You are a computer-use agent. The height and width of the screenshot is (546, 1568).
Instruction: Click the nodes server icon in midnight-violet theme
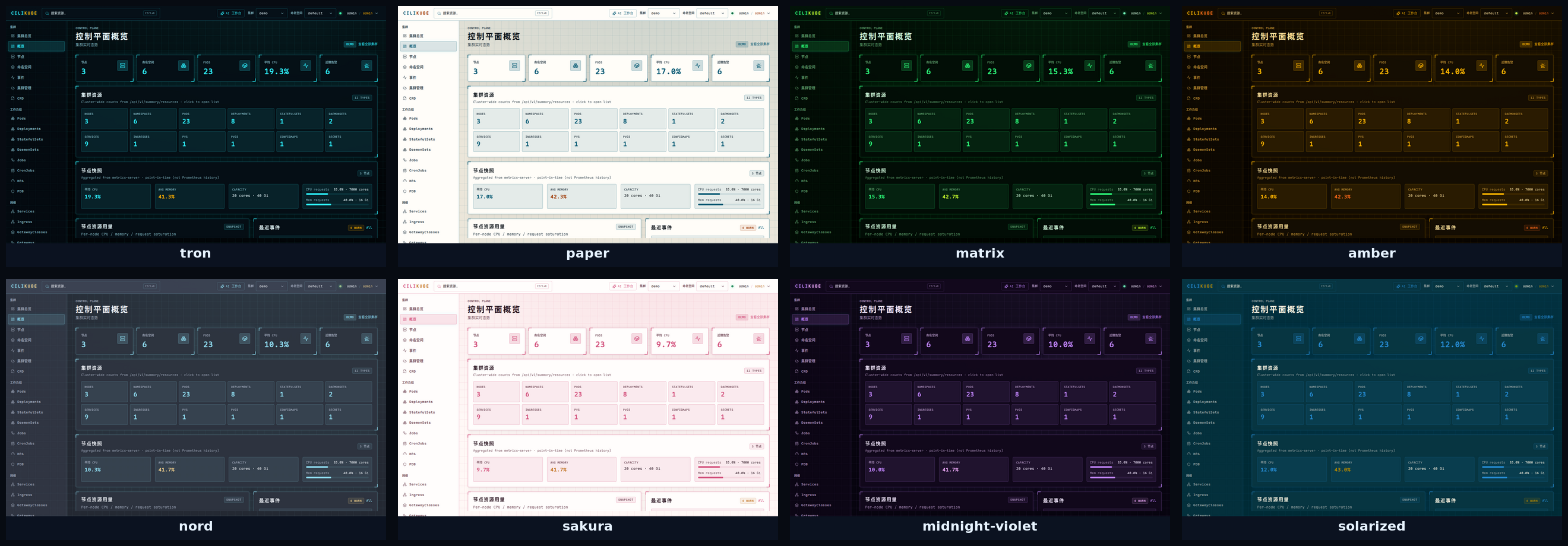[907, 339]
